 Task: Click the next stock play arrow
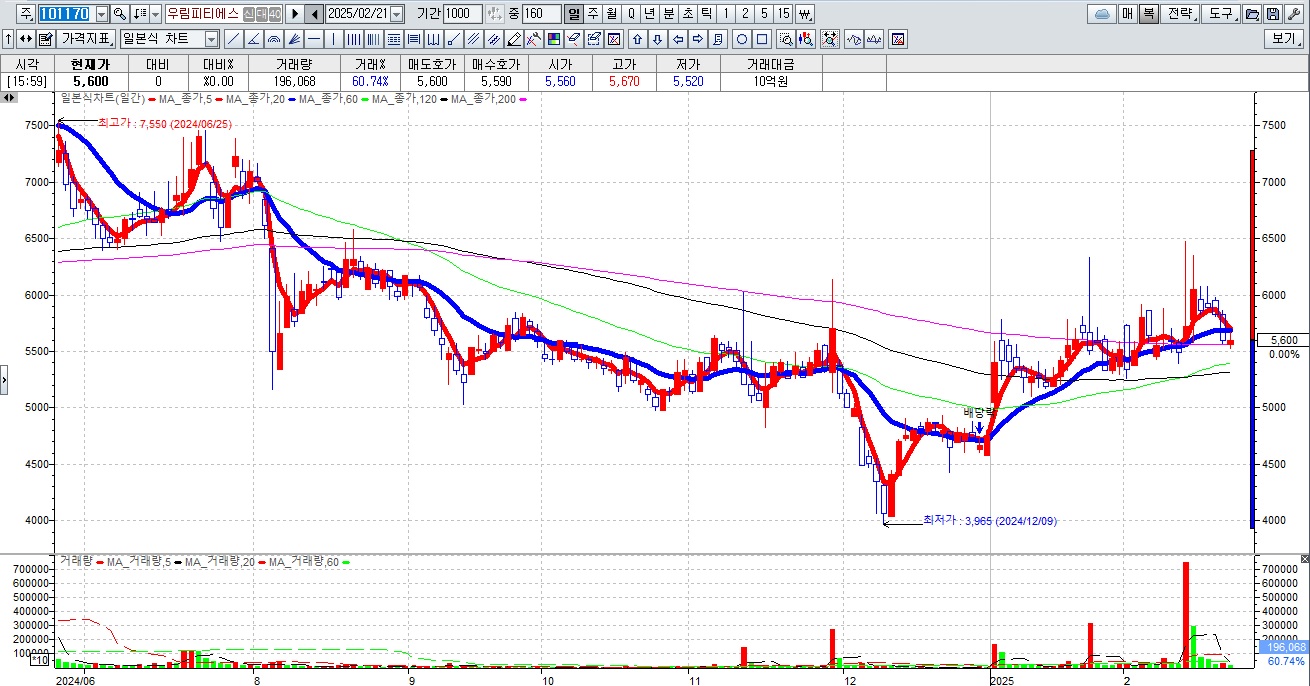tap(295, 14)
